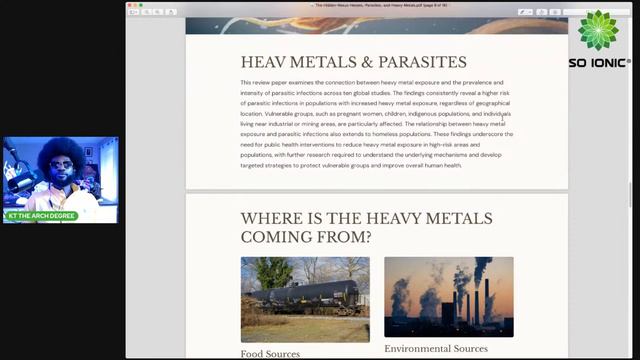Click the page banner image at top
Viewport: 640px width, 360px height.
[x=377, y=26]
